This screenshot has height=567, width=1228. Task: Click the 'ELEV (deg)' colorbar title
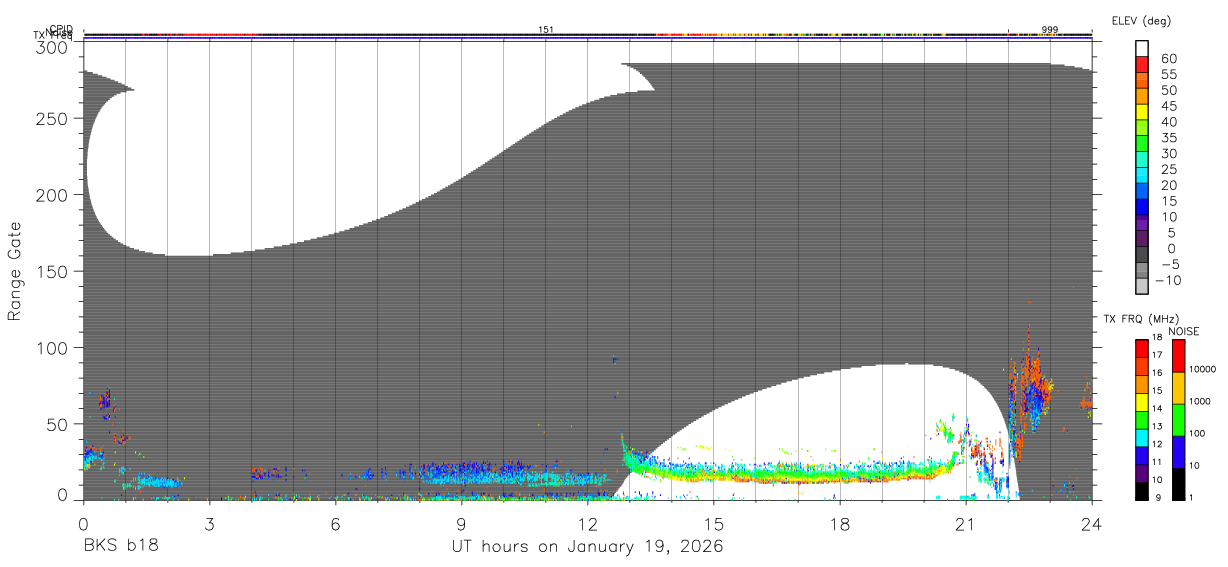coord(1140,21)
